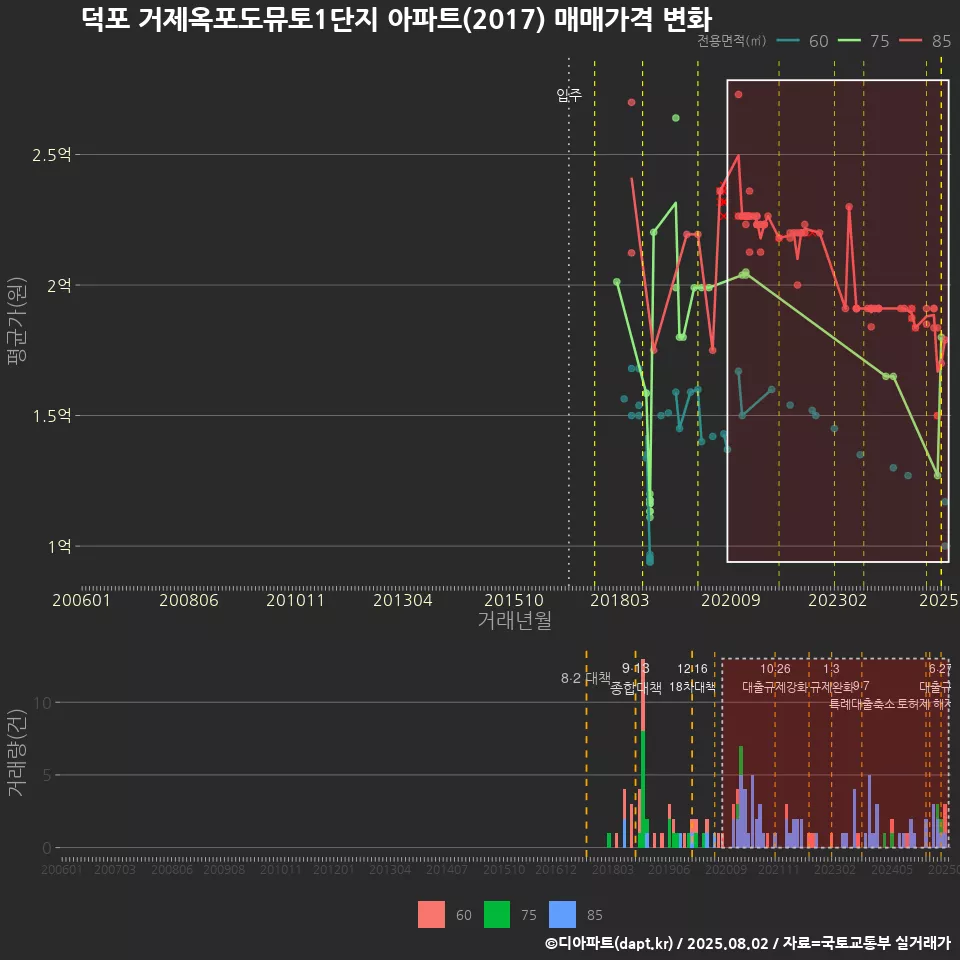Viewport: 960px width, 960px height.
Task: Click the '12·16 18차대책' policy annotation
Action: point(692,678)
